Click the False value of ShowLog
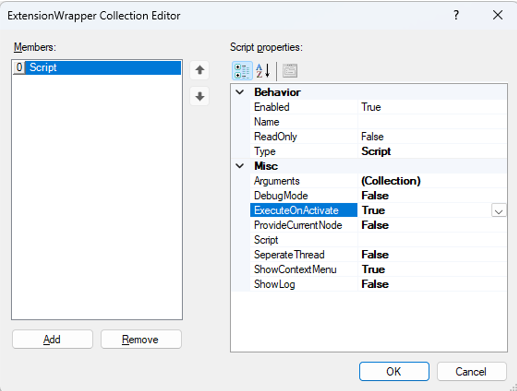Screen dimensions: 517x391 [375, 284]
